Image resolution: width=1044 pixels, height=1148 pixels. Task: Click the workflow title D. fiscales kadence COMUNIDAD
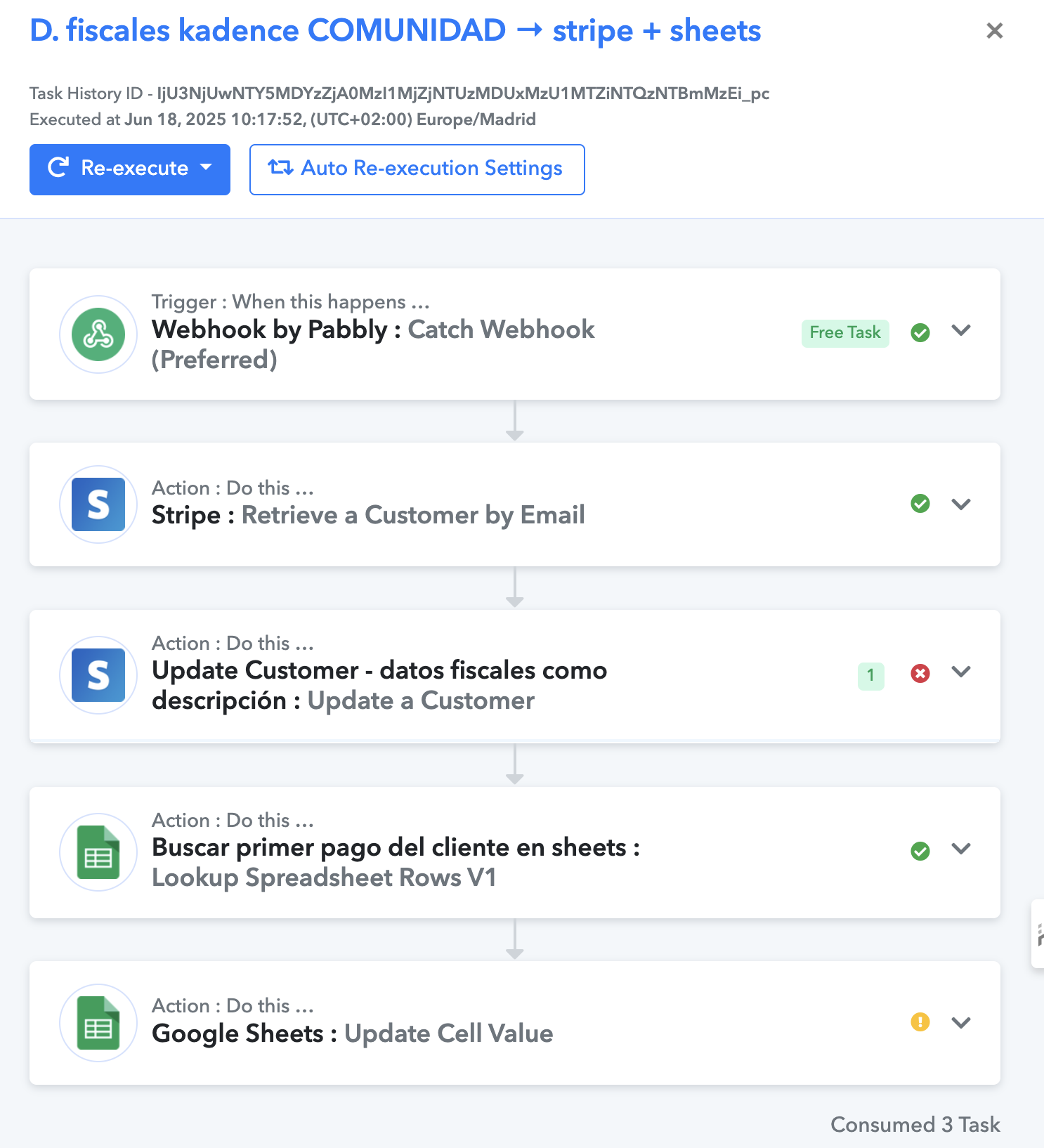[x=396, y=31]
